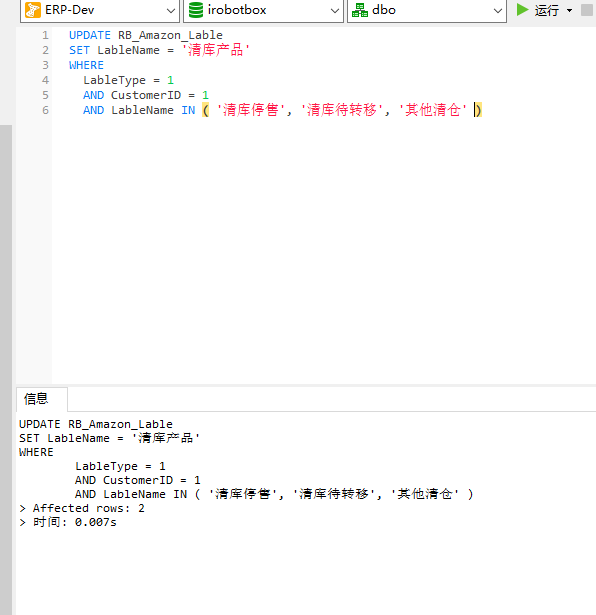Click the '清库产品' string in editor
596x615 pixels.
pos(215,50)
